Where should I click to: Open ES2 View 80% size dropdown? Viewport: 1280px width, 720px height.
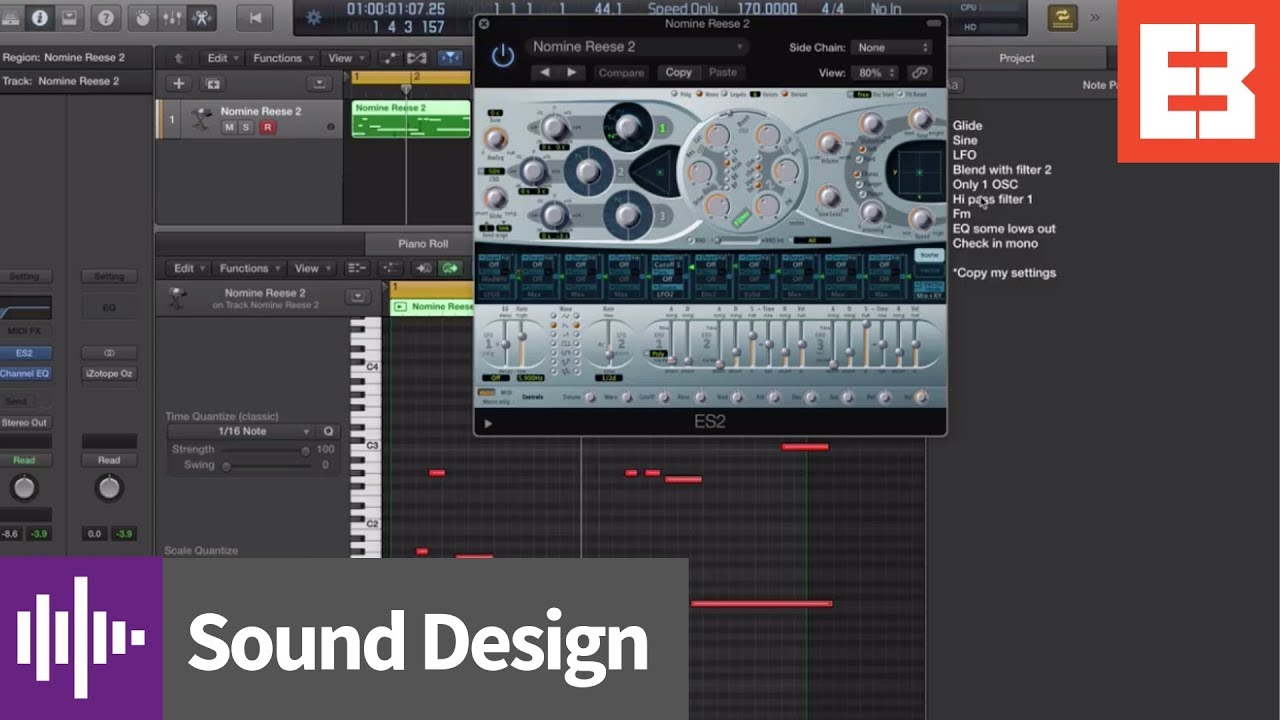(876, 73)
